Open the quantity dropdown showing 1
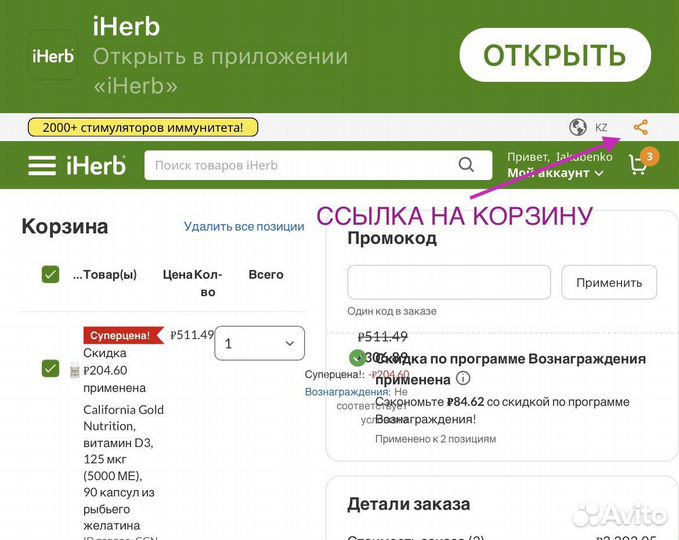 coord(259,343)
